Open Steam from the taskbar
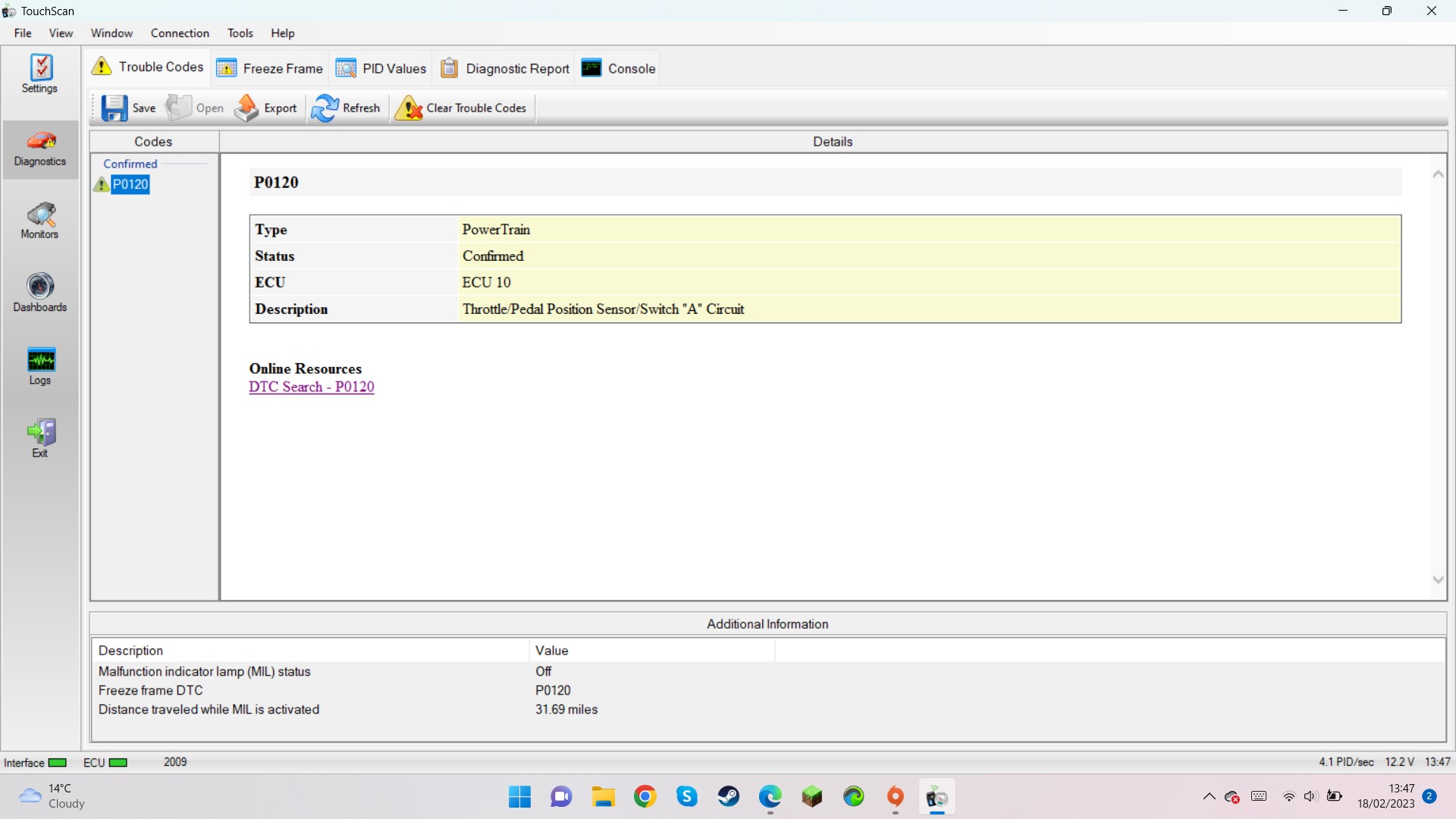The height and width of the screenshot is (819, 1456). (729, 797)
